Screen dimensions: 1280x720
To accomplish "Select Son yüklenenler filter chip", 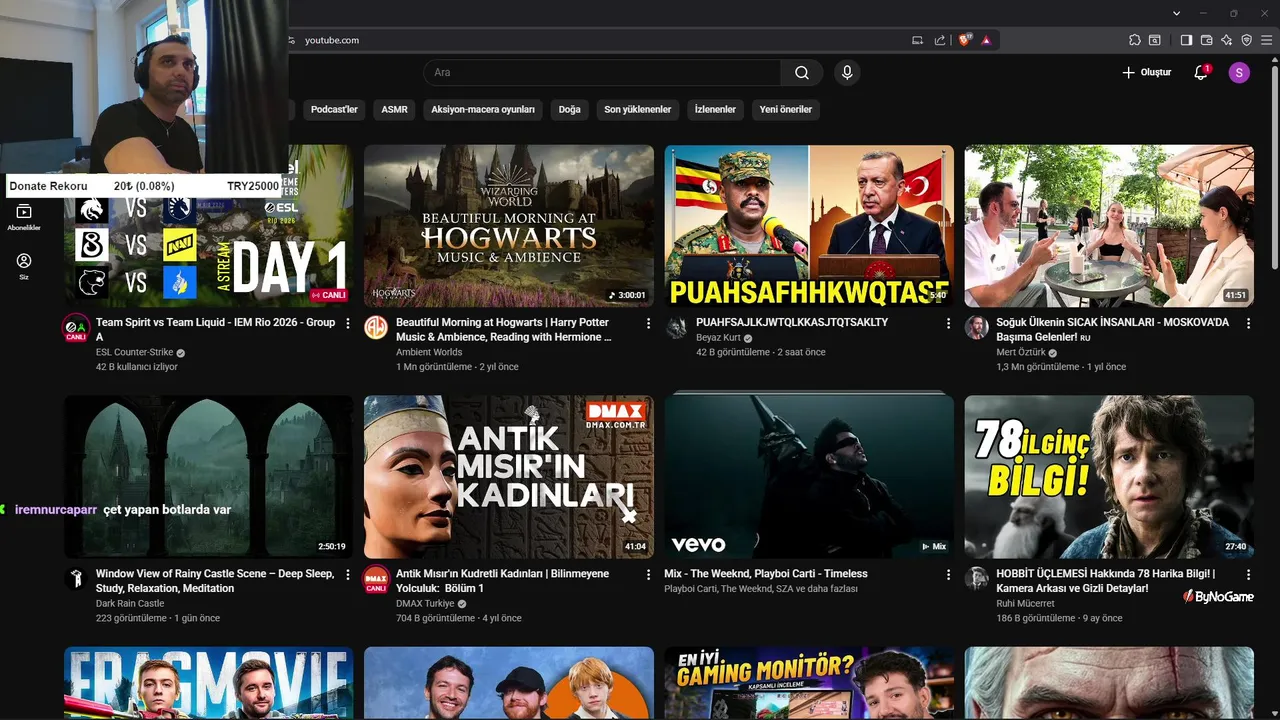I will (637, 109).
